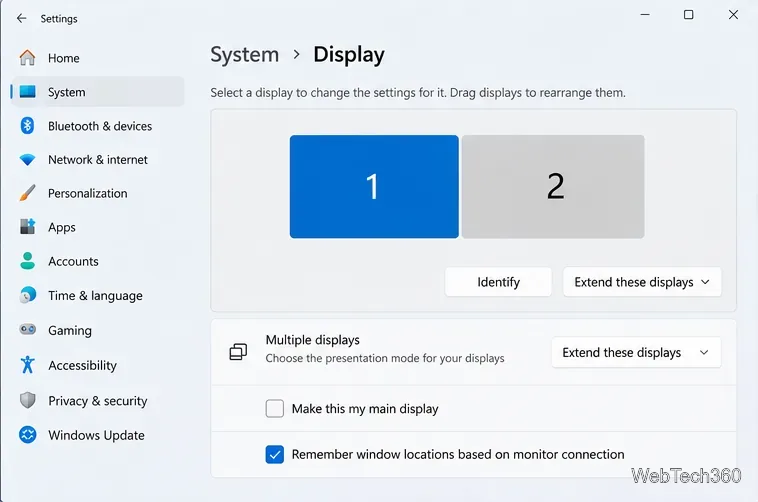Open the Home page icon
The image size is (758, 502).
click(x=28, y=58)
